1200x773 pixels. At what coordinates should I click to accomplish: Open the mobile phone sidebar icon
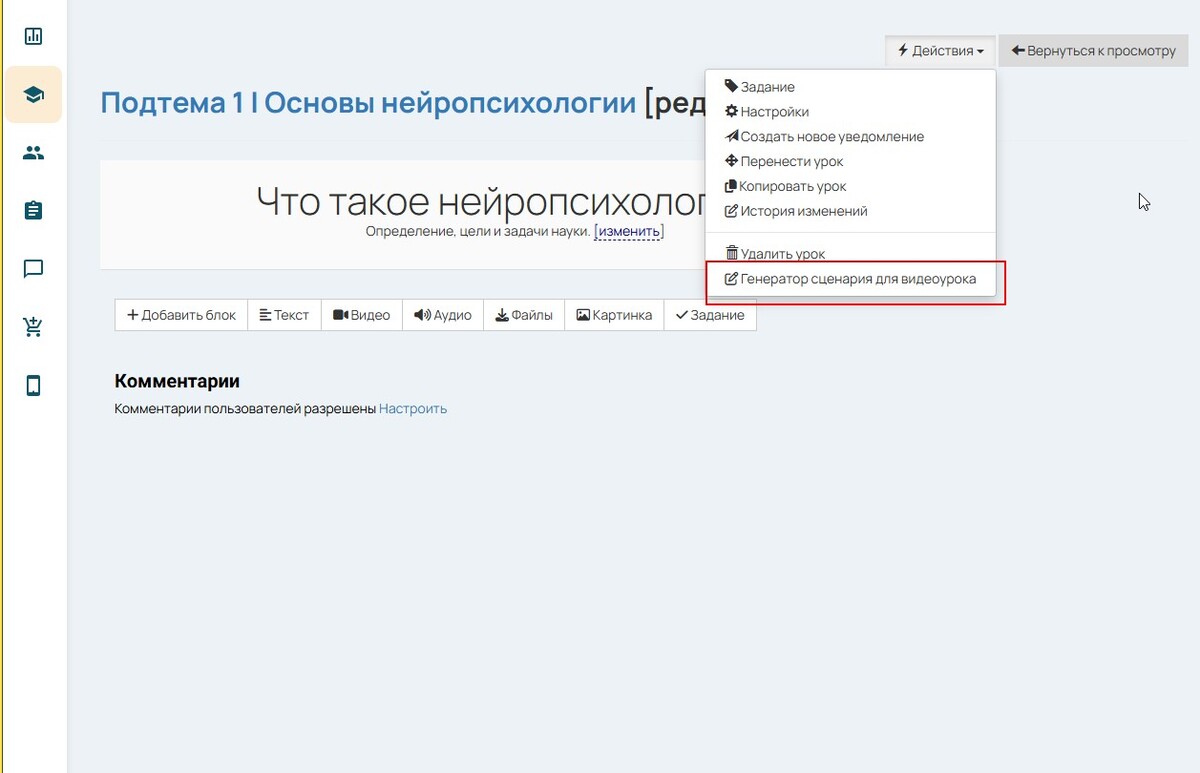click(33, 386)
